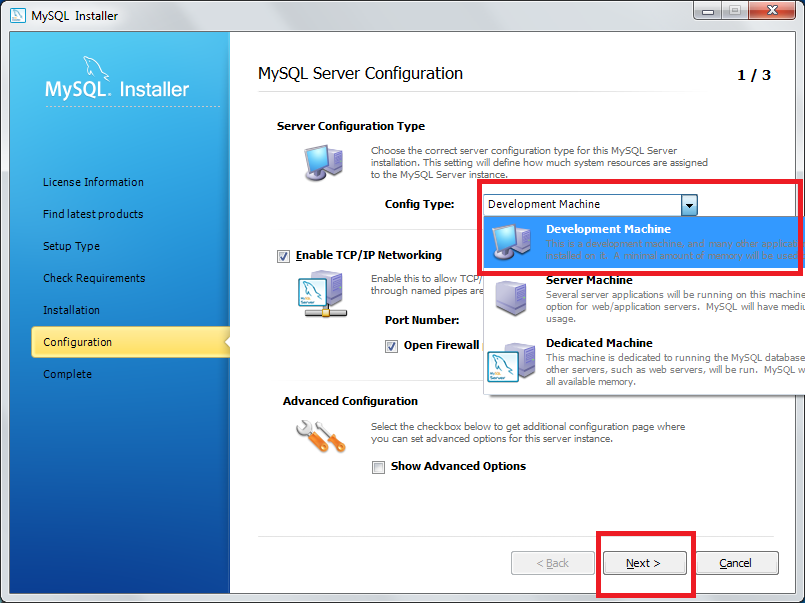The width and height of the screenshot is (805, 603).
Task: Click the Server Configuration Type label
Action: (351, 126)
